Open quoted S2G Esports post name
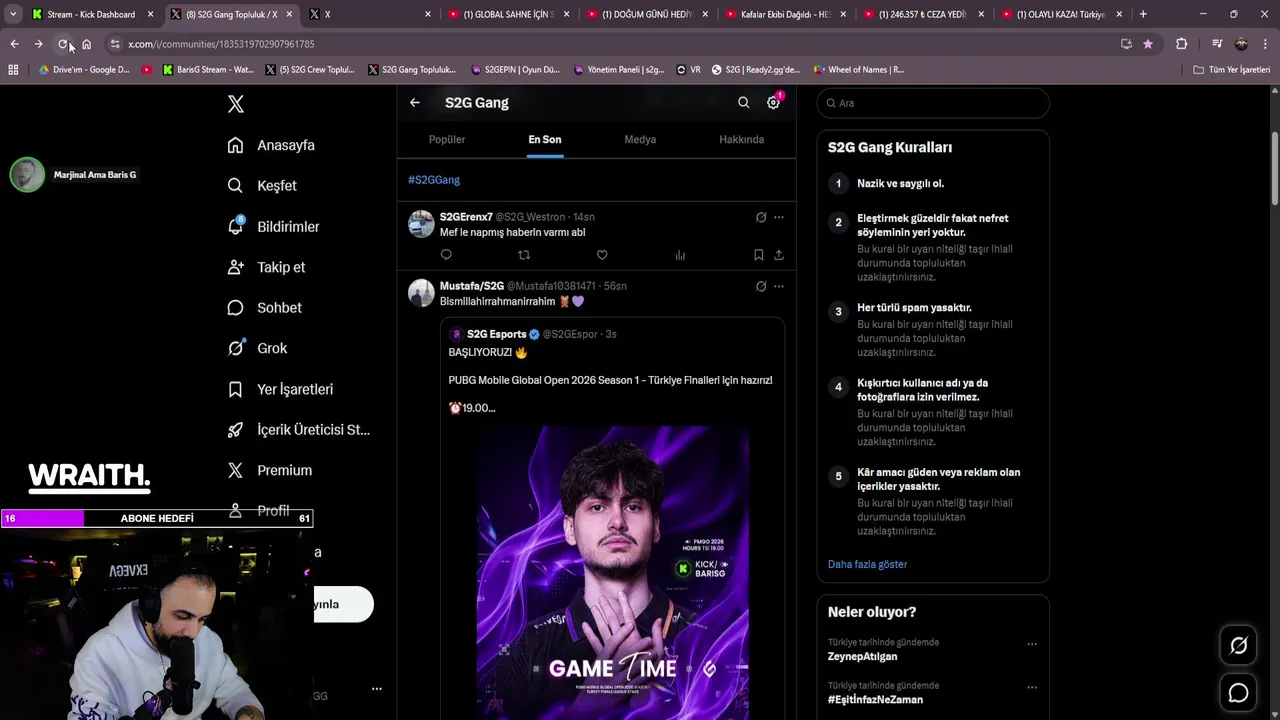 click(496, 334)
